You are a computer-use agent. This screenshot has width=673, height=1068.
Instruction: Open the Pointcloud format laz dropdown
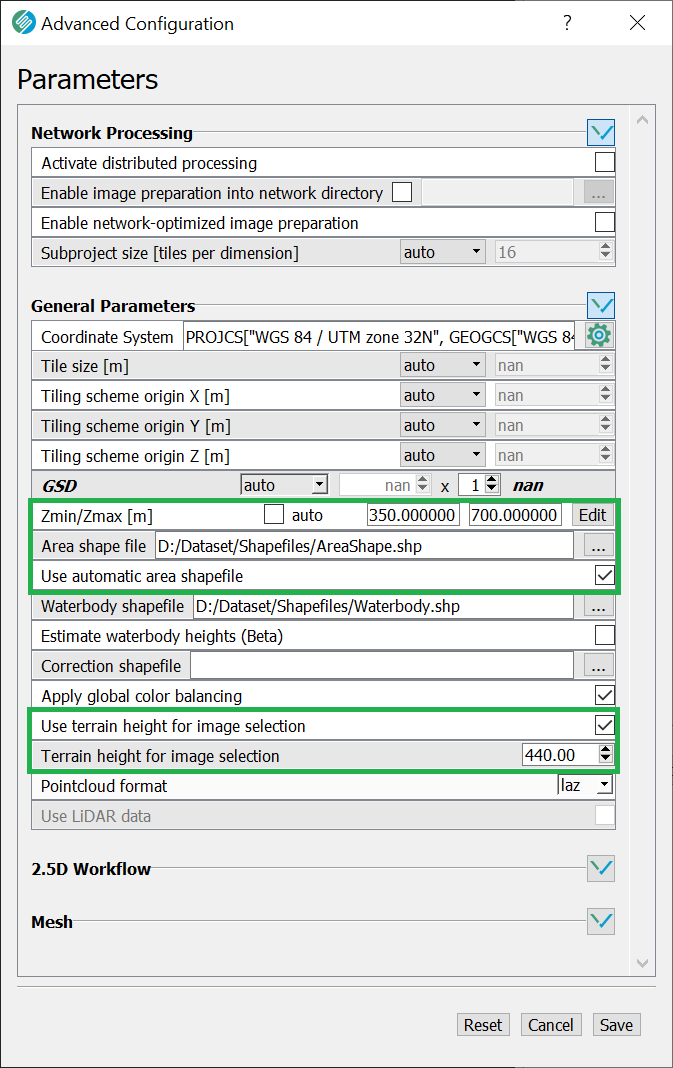click(585, 785)
